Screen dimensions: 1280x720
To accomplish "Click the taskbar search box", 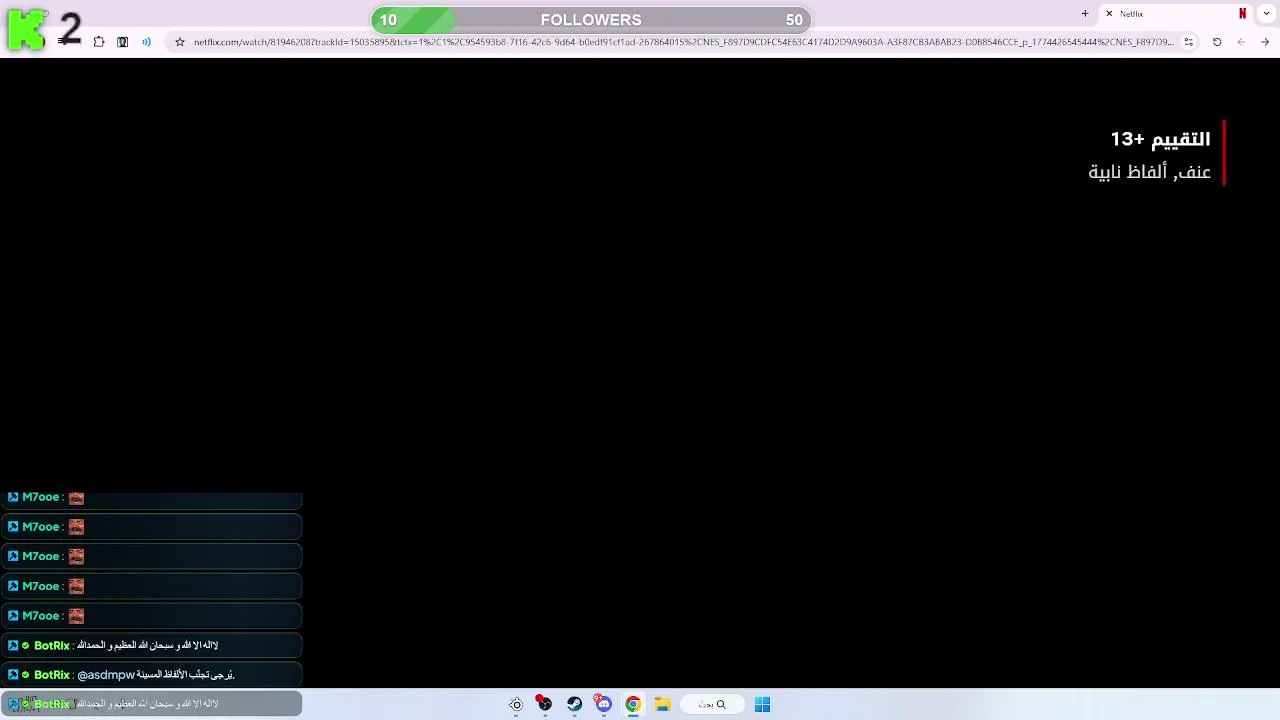I will click(711, 705).
